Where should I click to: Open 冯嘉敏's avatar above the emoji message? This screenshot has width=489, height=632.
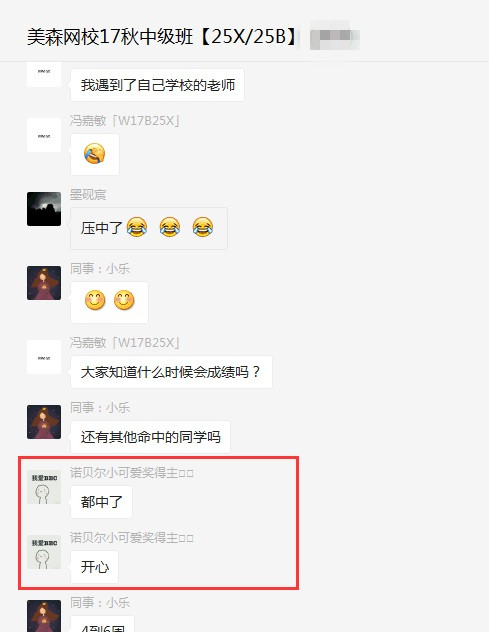pos(44,135)
